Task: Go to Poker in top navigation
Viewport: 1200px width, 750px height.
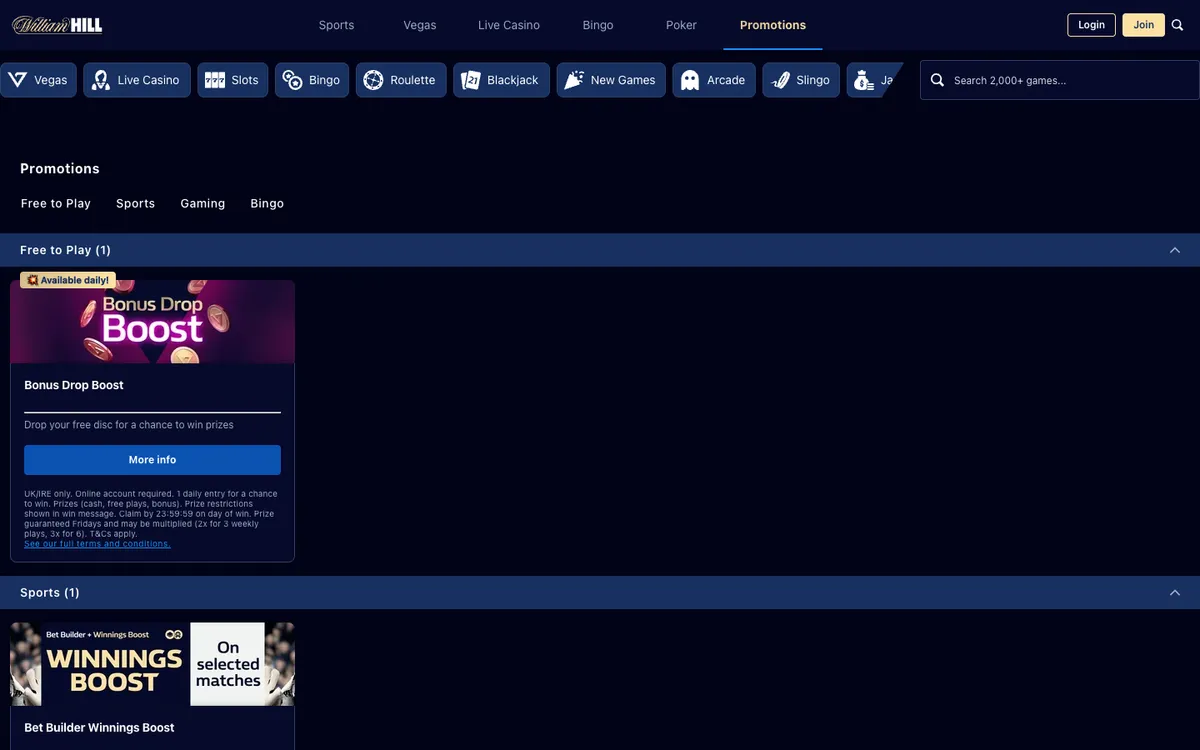Action: click(x=681, y=25)
